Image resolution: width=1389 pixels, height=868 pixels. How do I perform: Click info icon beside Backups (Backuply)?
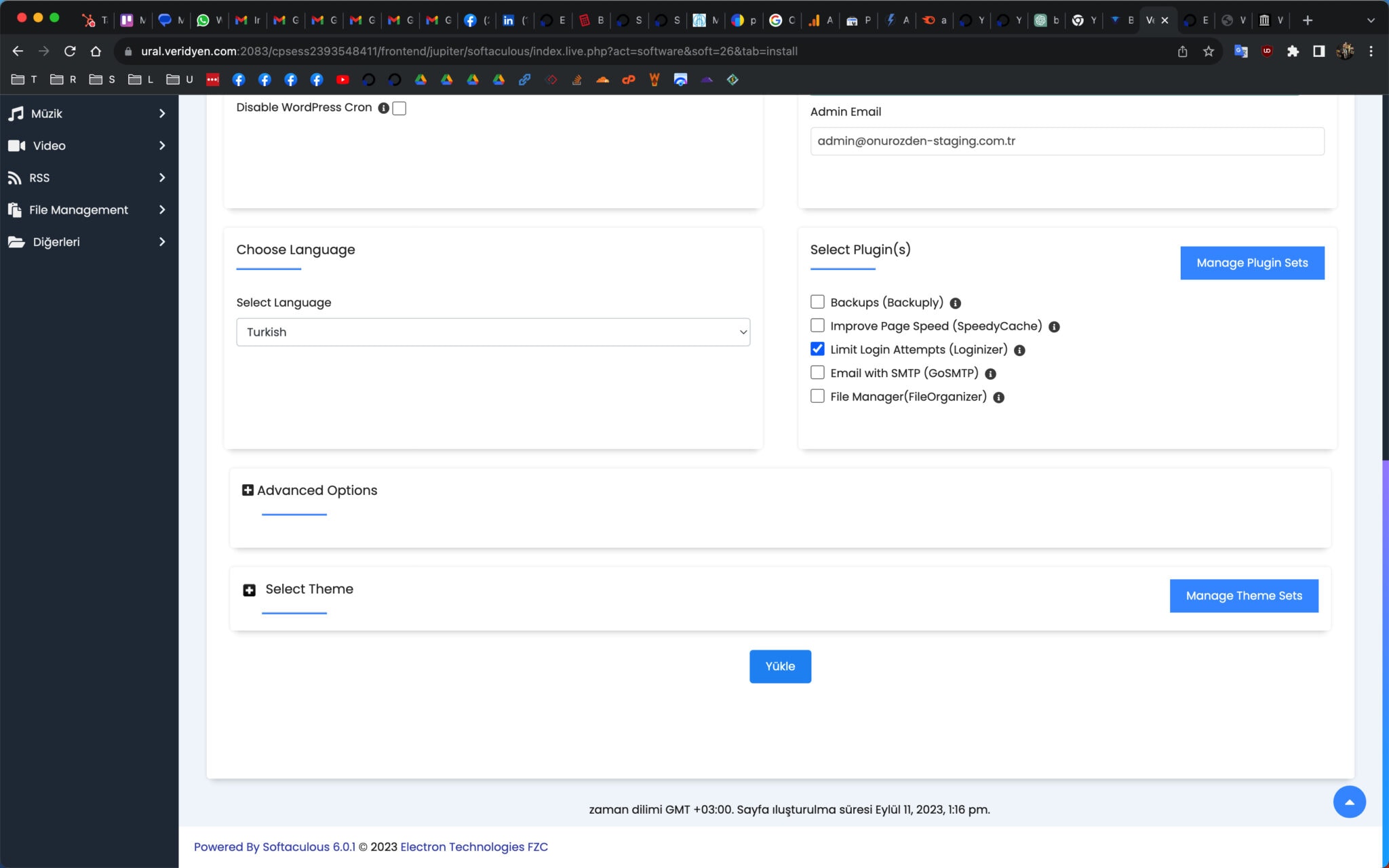tap(956, 303)
